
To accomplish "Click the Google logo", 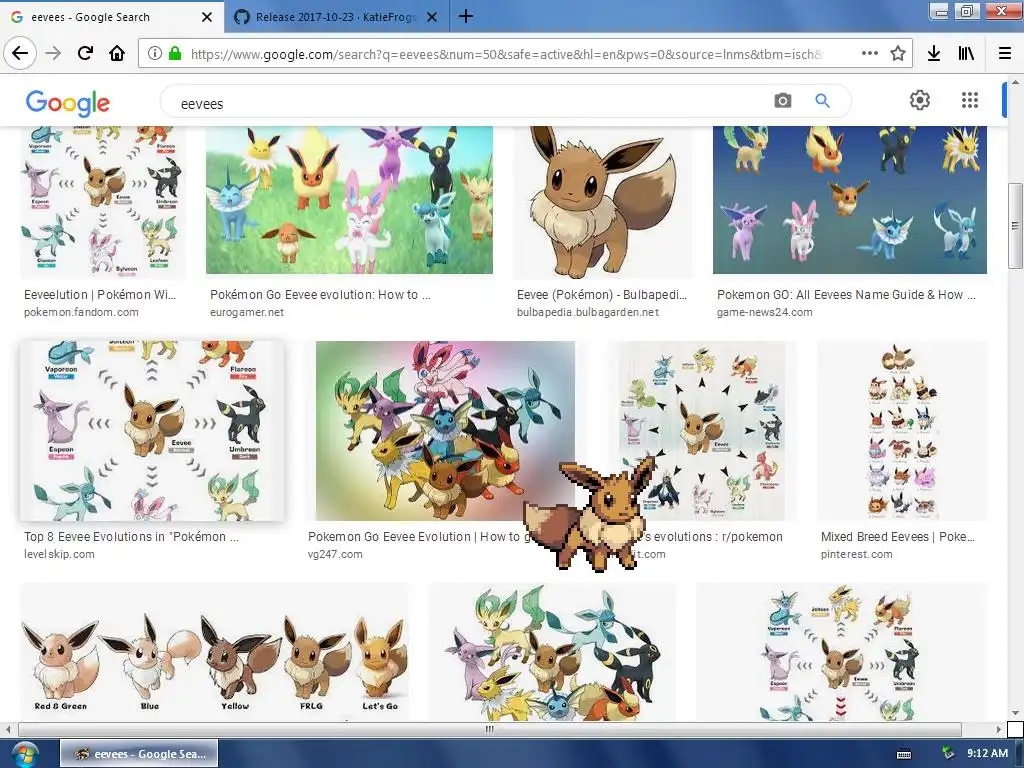I will 68,103.
